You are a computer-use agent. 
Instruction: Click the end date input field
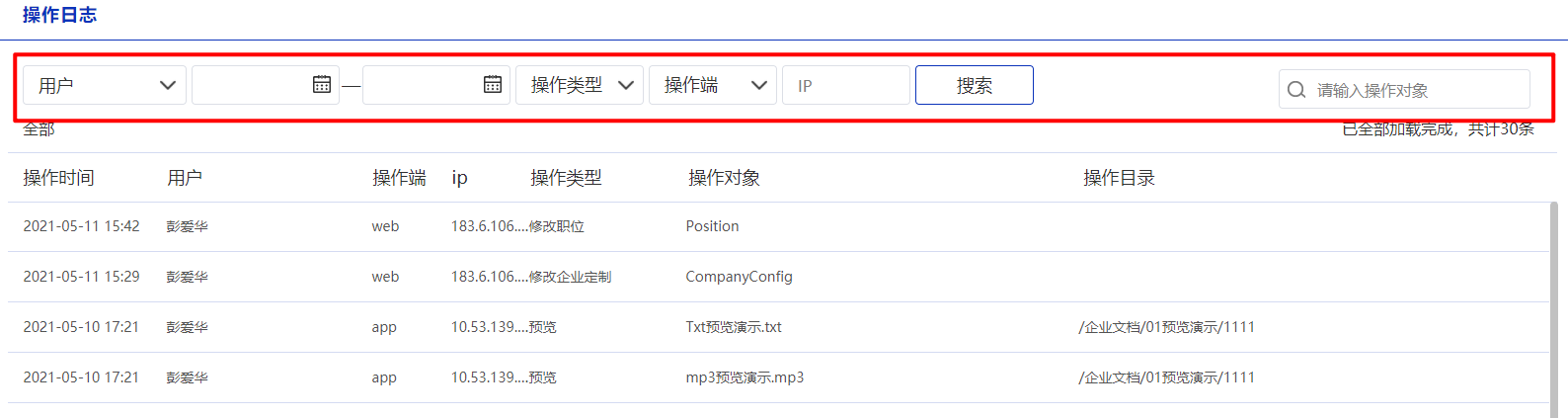click(x=437, y=85)
